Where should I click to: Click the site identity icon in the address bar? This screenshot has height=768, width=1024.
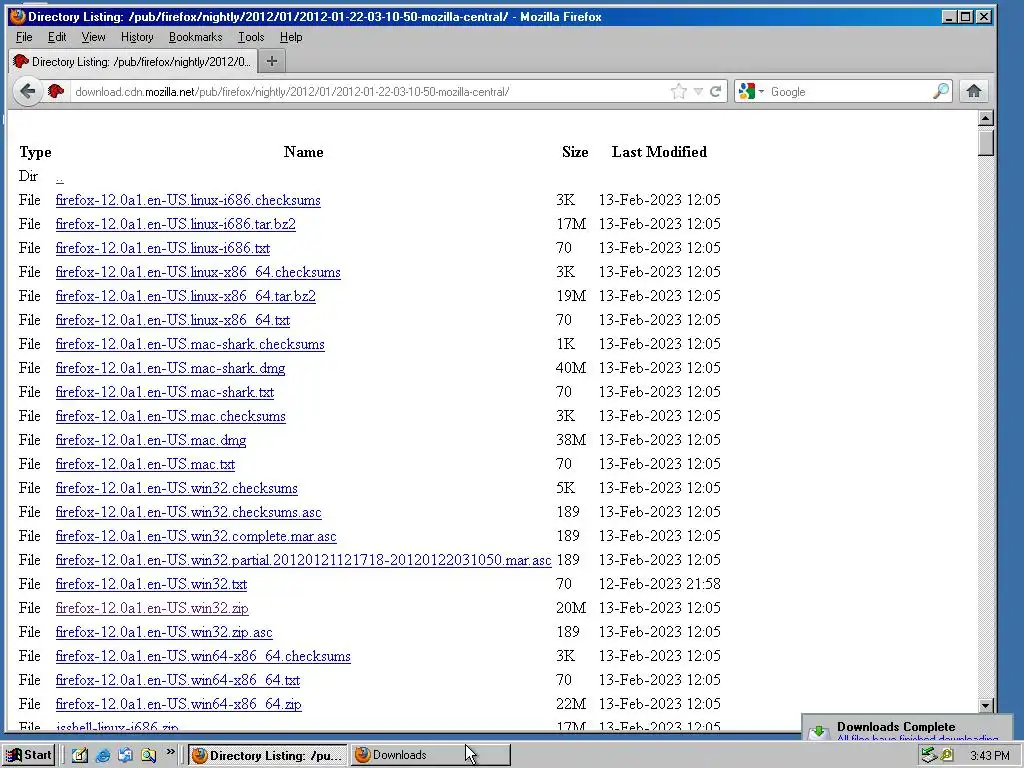(x=56, y=91)
